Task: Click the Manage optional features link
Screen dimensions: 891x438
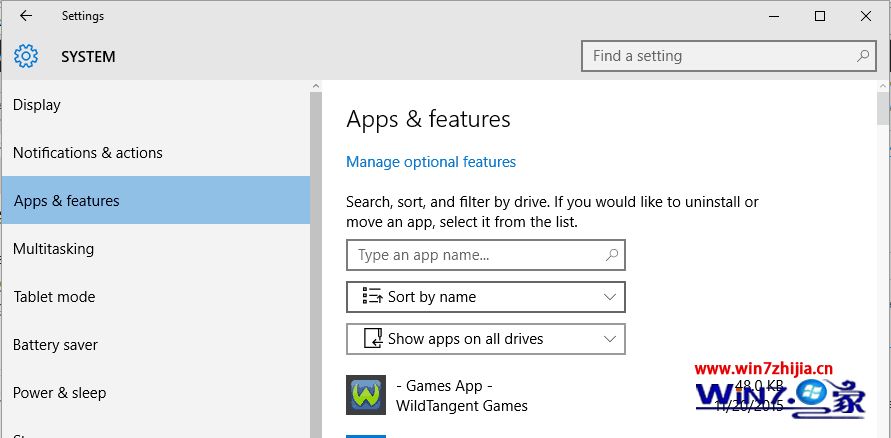Action: point(431,162)
